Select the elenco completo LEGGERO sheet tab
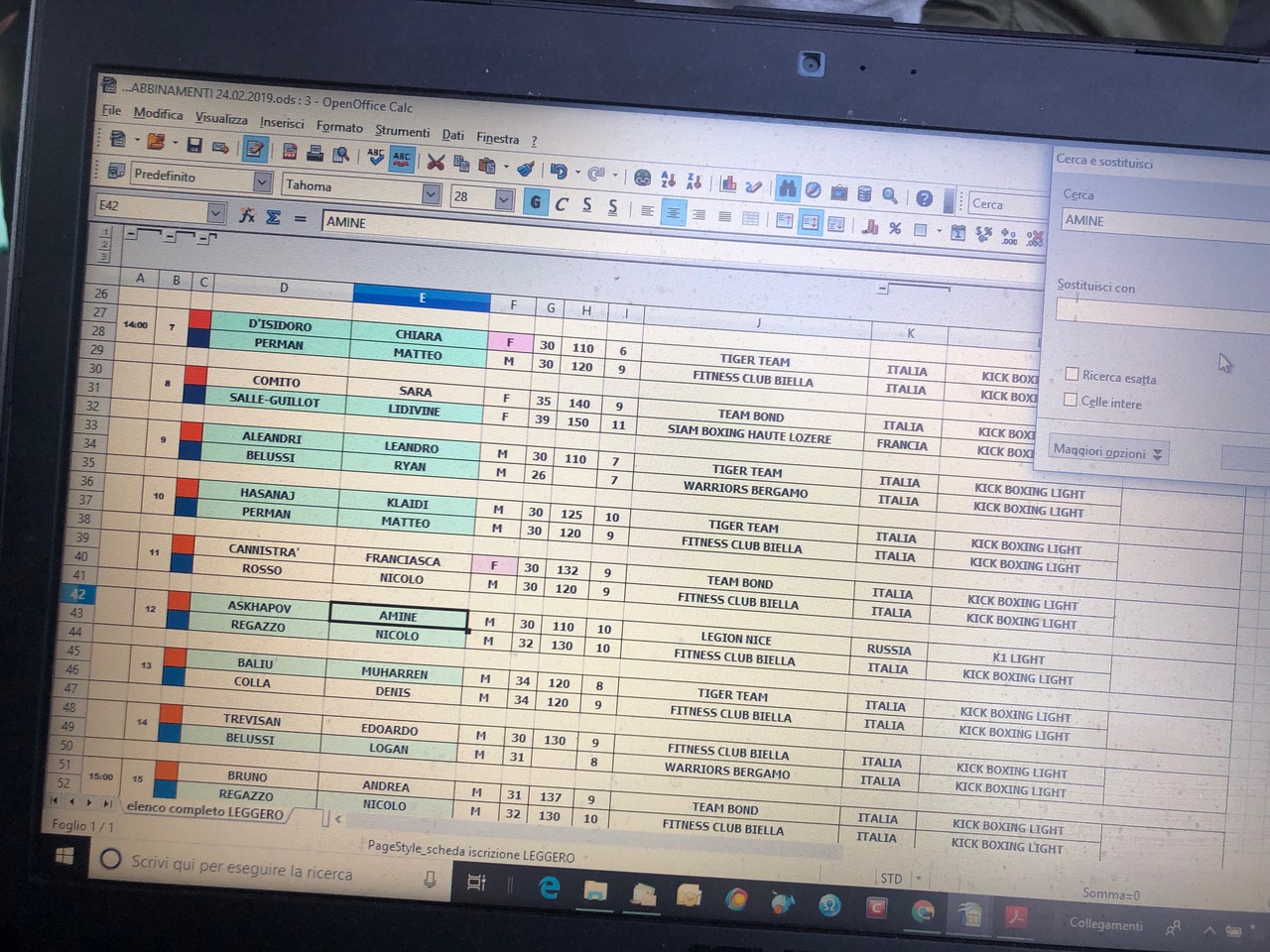This screenshot has height=952, width=1270. pyautogui.click(x=204, y=811)
